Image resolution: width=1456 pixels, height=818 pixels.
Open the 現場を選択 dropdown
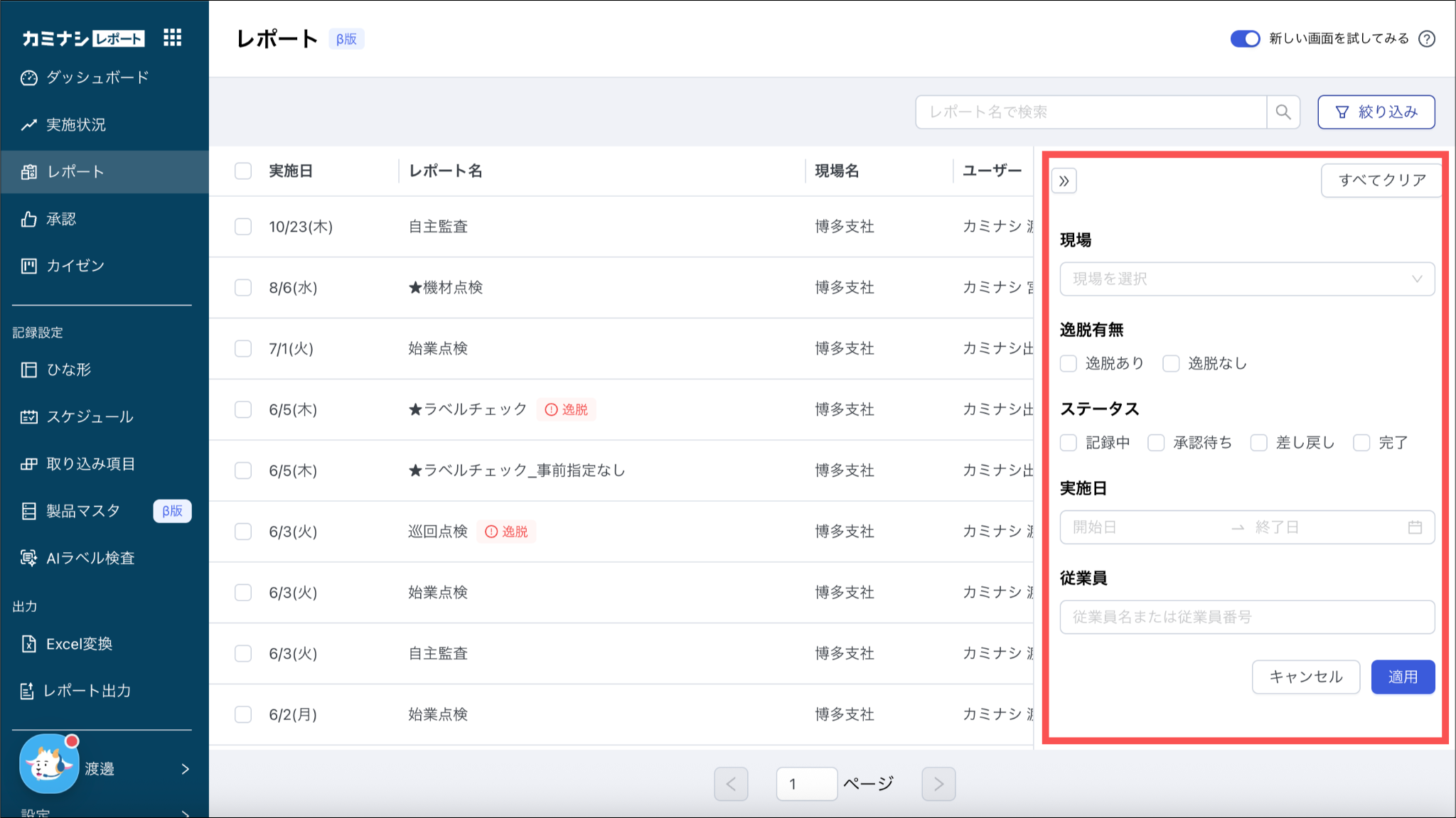(x=1246, y=279)
